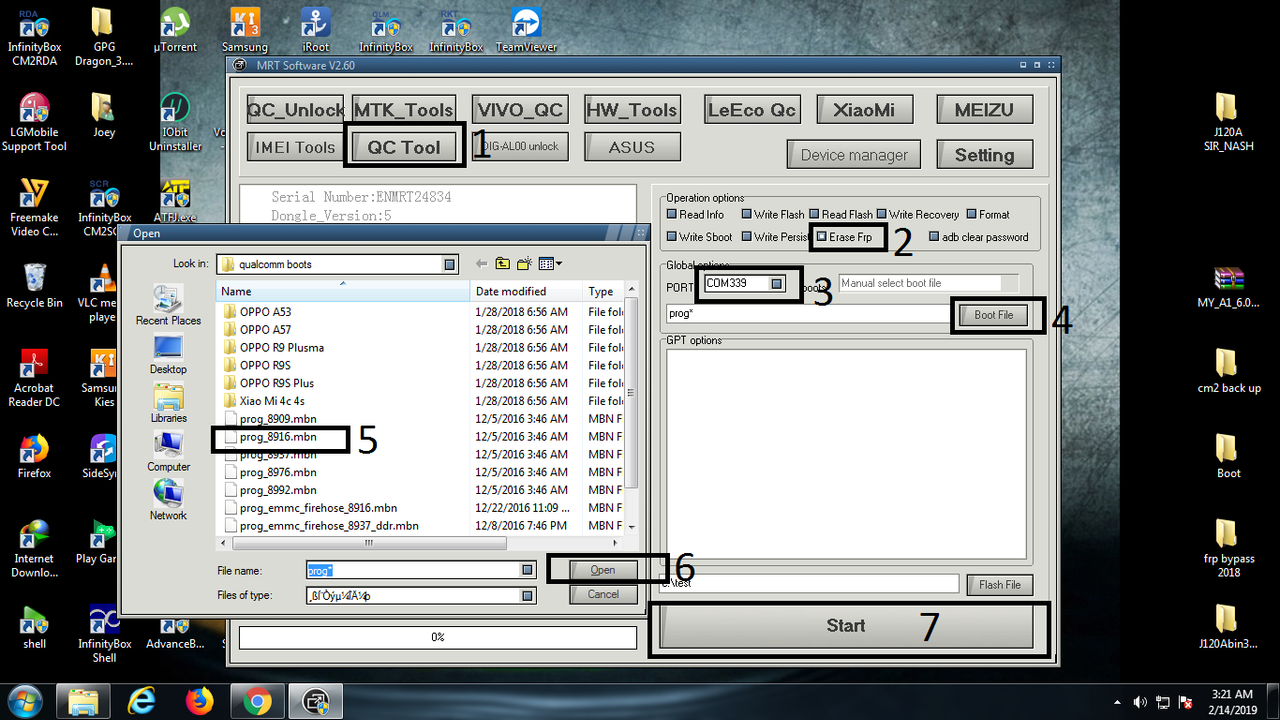This screenshot has width=1280, height=720.
Task: Select the MEIZU tab
Action: 984,109
